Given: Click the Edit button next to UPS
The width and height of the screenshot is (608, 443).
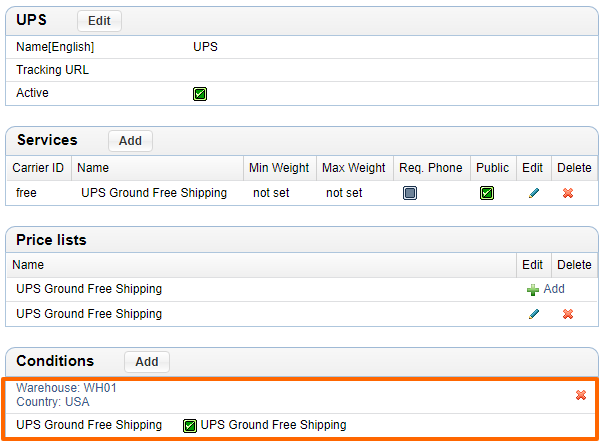Looking at the screenshot, I should 99,21.
